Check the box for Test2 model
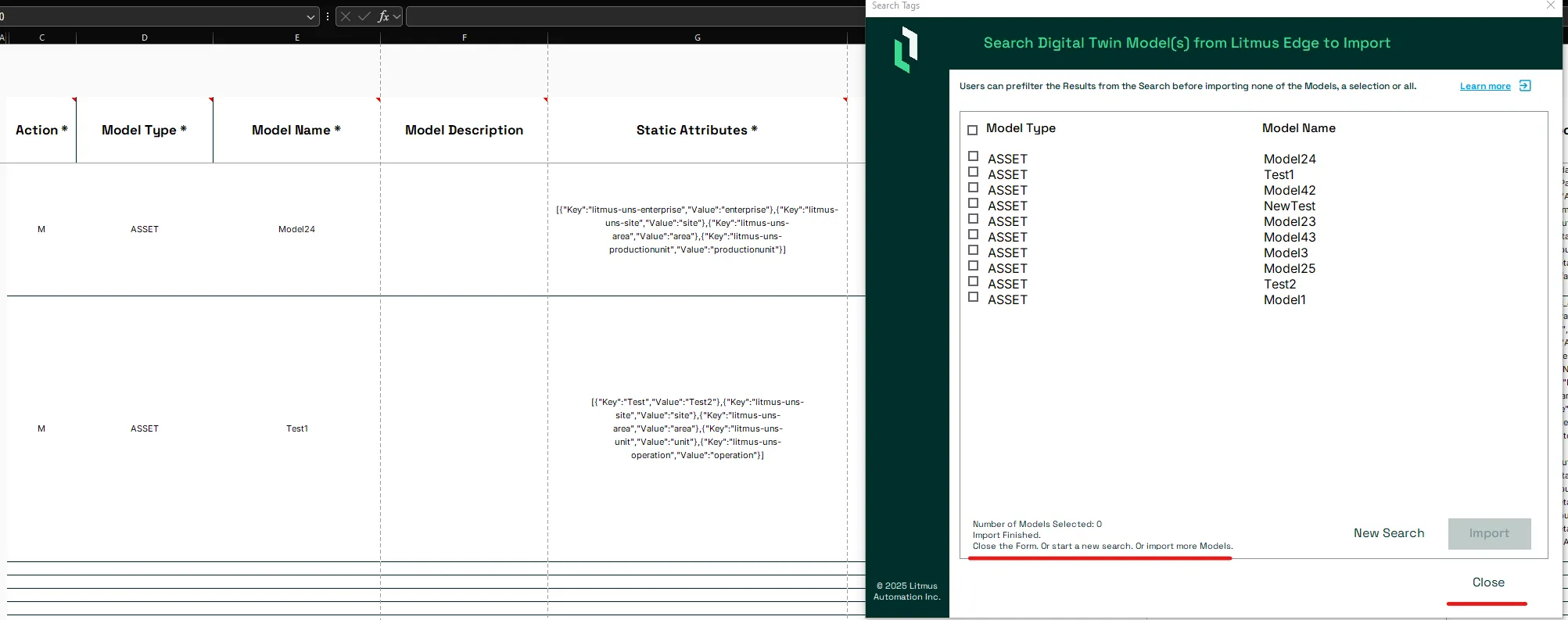 [974, 281]
